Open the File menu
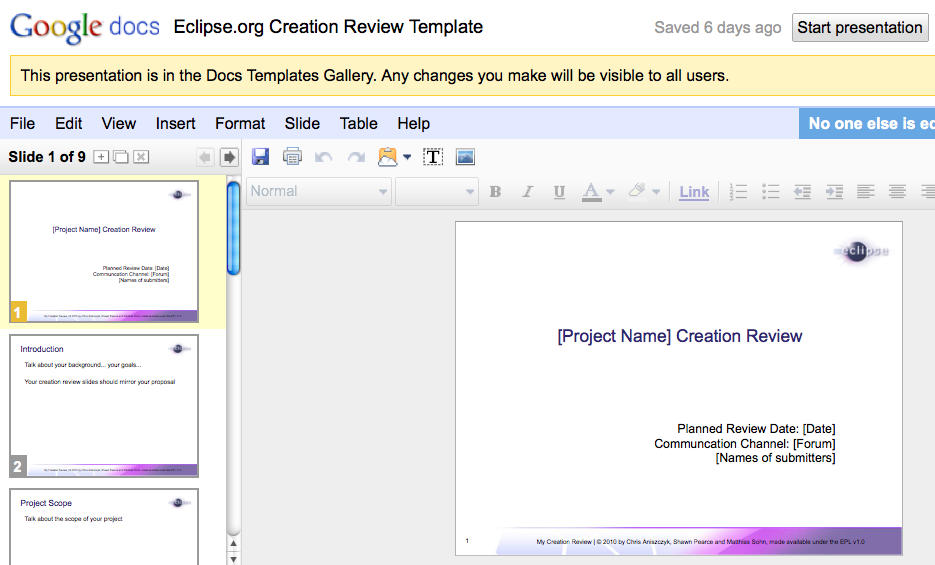This screenshot has height=565, width=935. tap(23, 123)
